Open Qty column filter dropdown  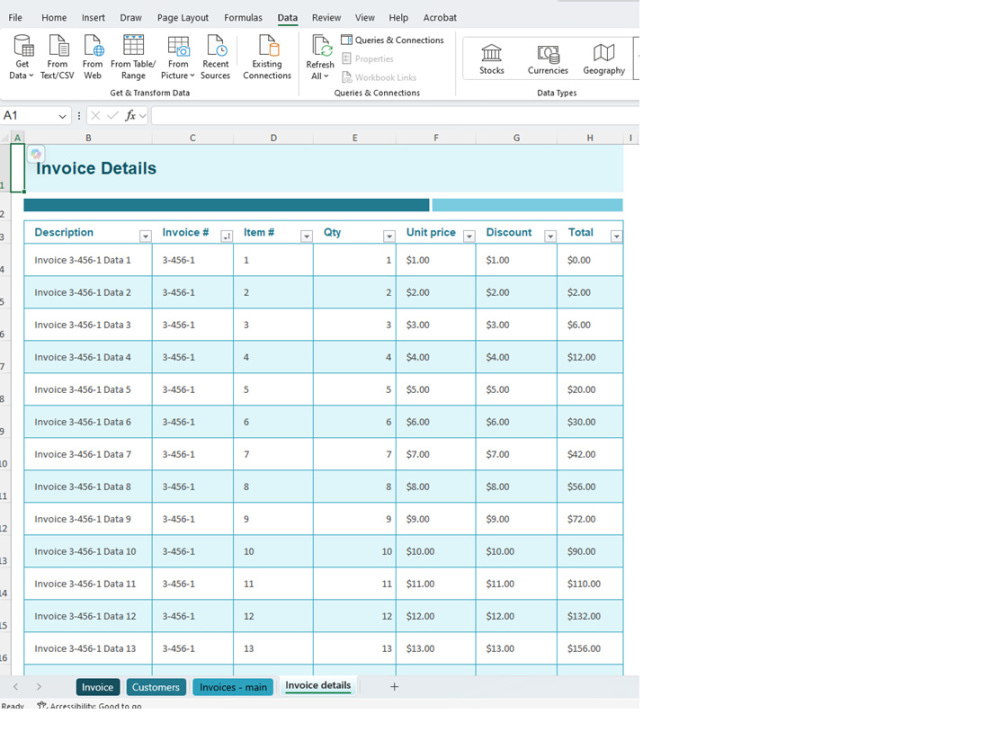pyautogui.click(x=389, y=237)
